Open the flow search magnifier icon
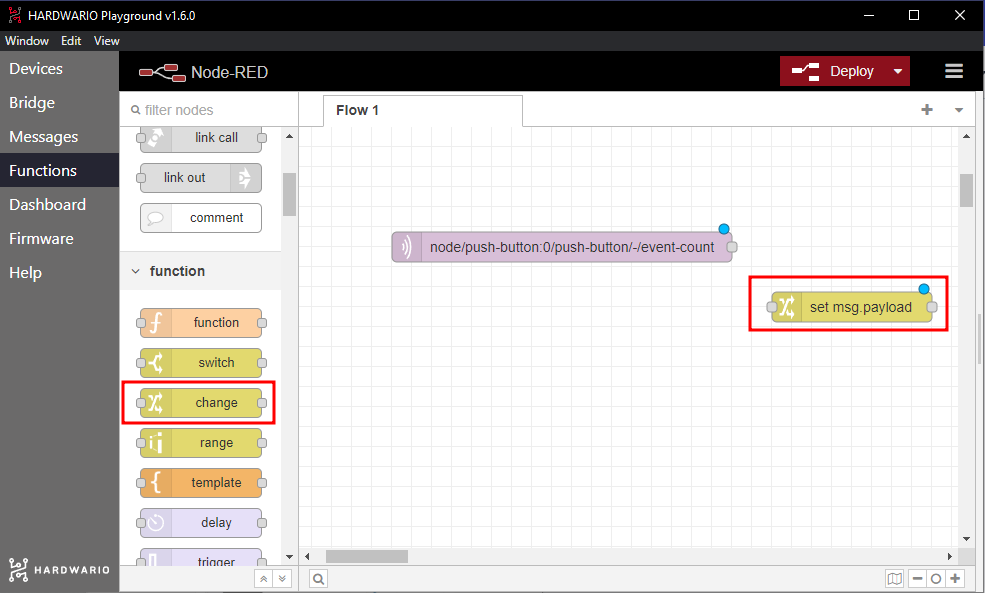The image size is (985, 593). 318,579
